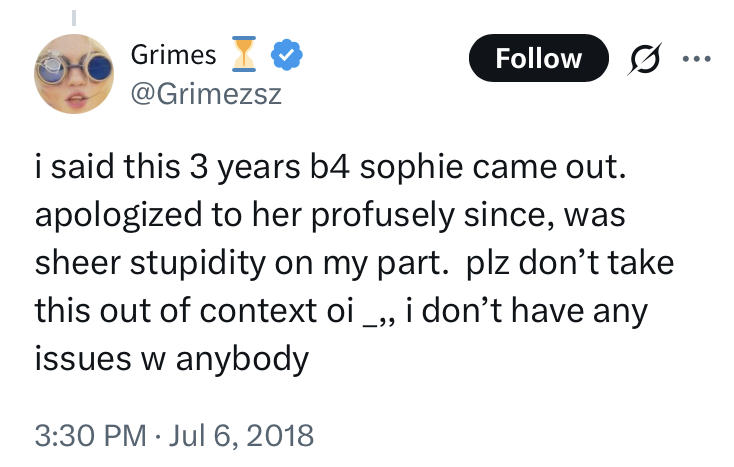Click the thread connector line above avatar
The height and width of the screenshot is (467, 734).
click(74, 18)
